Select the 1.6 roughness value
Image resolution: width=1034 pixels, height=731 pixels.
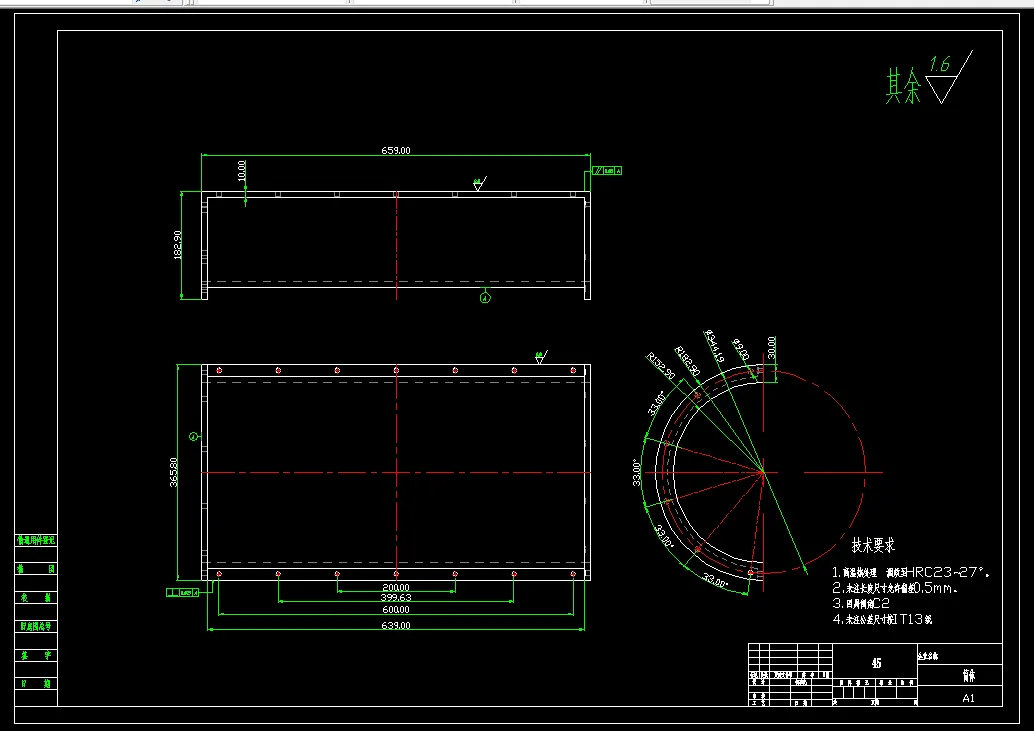pos(940,64)
